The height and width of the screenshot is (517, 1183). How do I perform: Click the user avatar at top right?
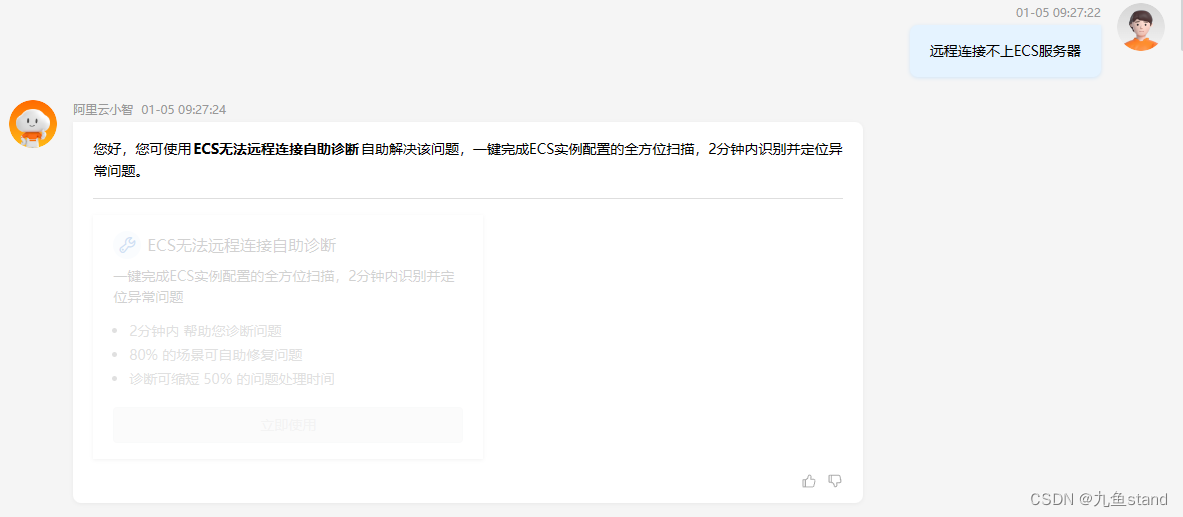[x=1141, y=27]
